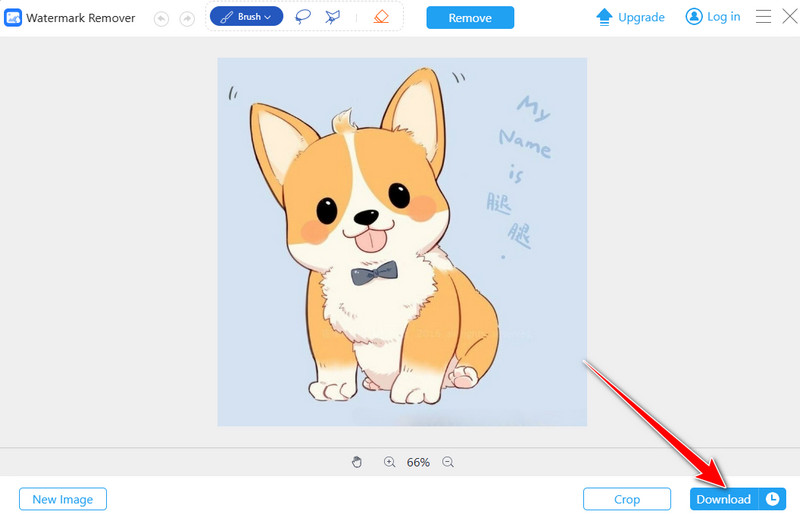800x518 pixels.
Task: Zoom in on the image
Action: click(x=389, y=462)
